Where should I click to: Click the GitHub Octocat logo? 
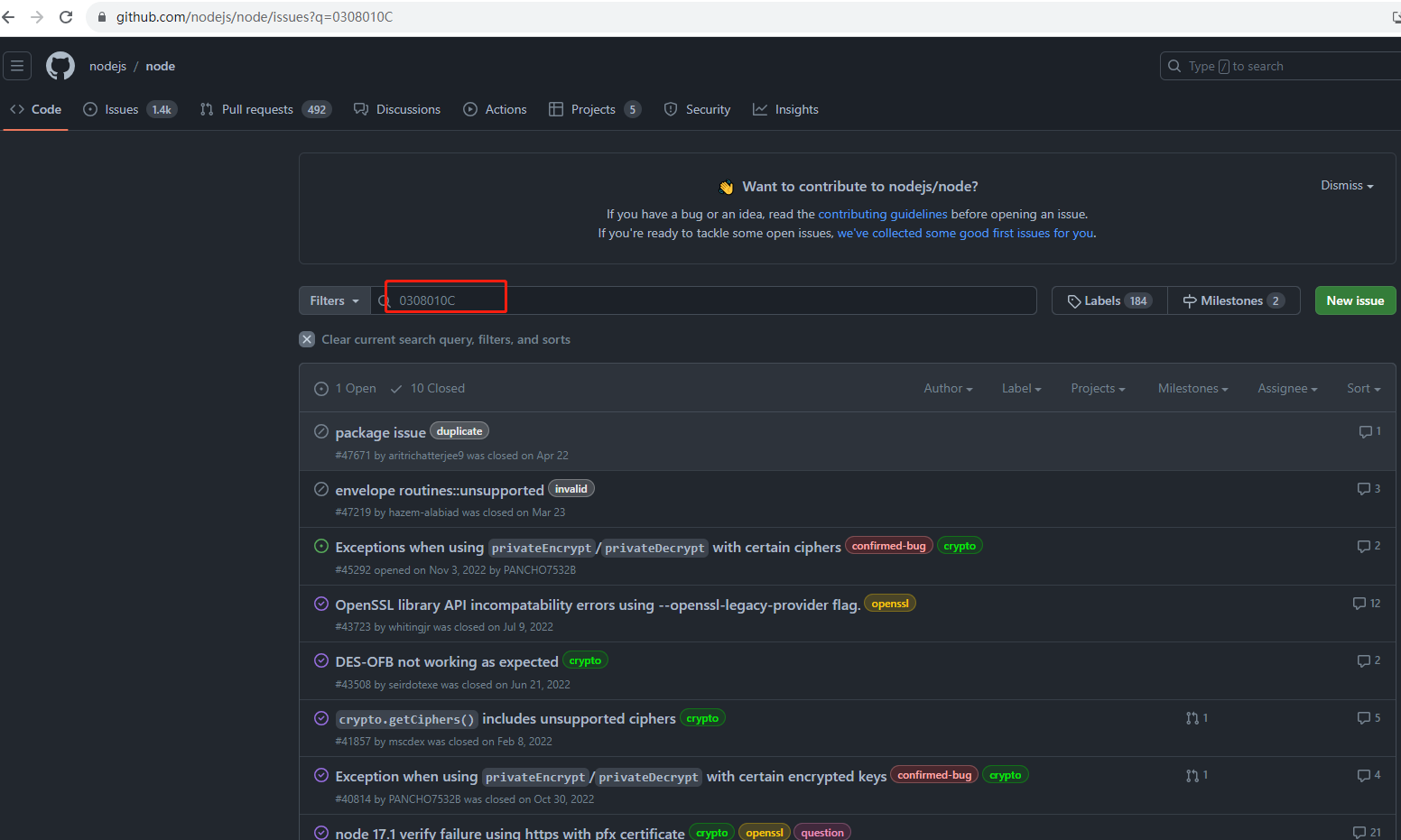pos(60,66)
